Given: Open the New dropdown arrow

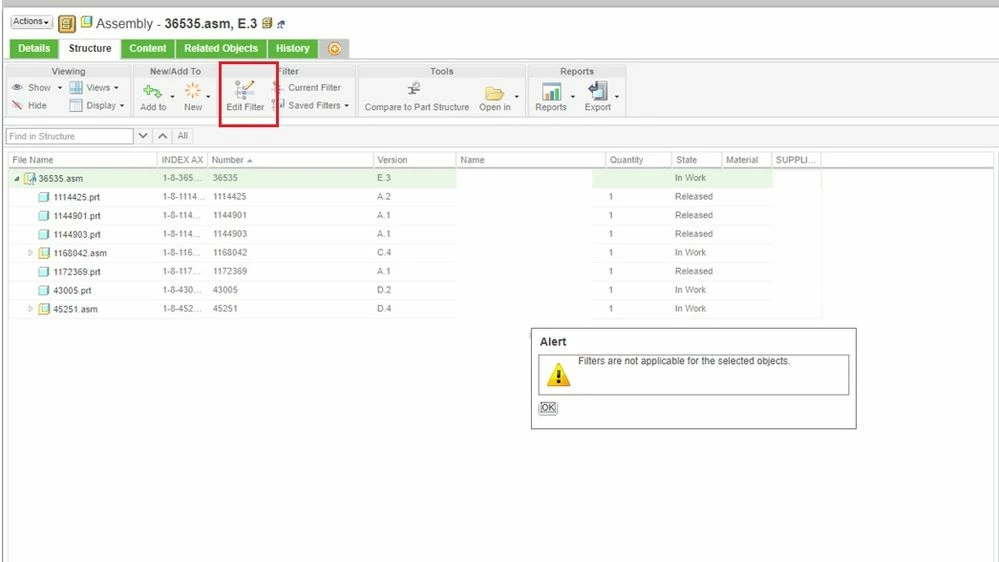Looking at the screenshot, I should pyautogui.click(x=208, y=96).
